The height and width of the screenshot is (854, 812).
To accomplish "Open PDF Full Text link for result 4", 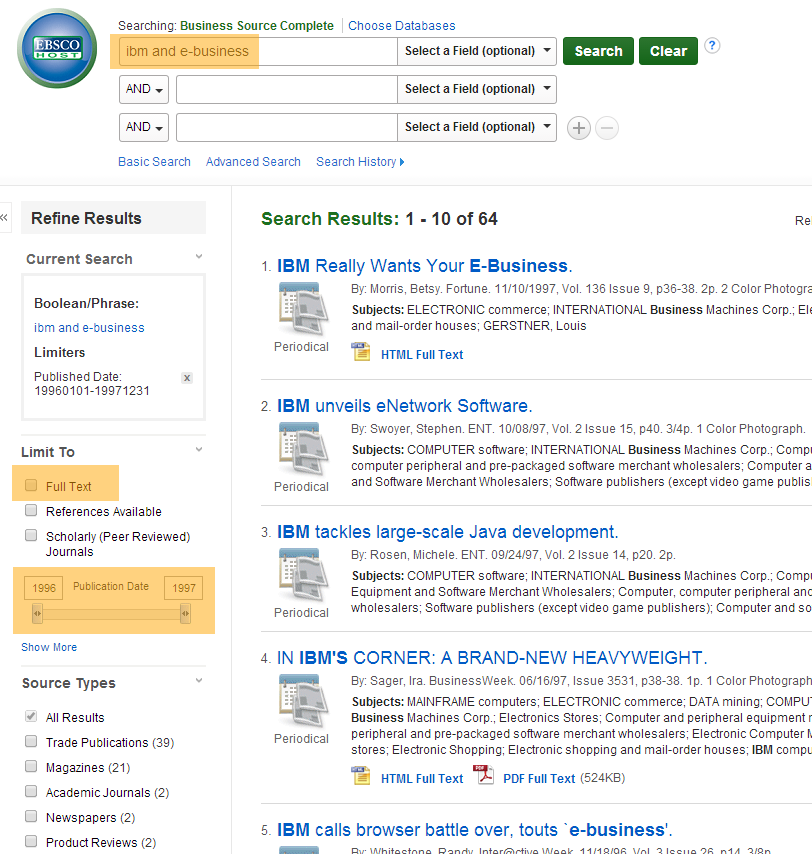I will (x=539, y=779).
